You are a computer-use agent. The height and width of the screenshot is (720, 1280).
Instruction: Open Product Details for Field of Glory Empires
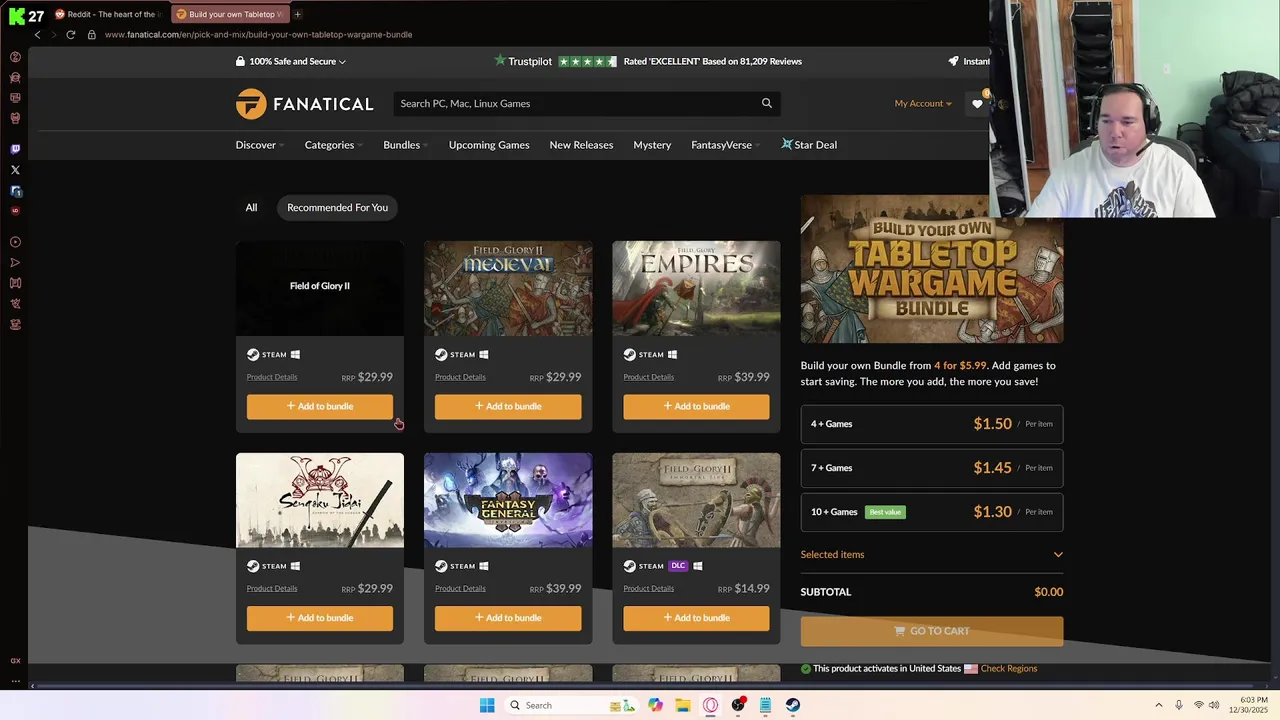click(648, 377)
